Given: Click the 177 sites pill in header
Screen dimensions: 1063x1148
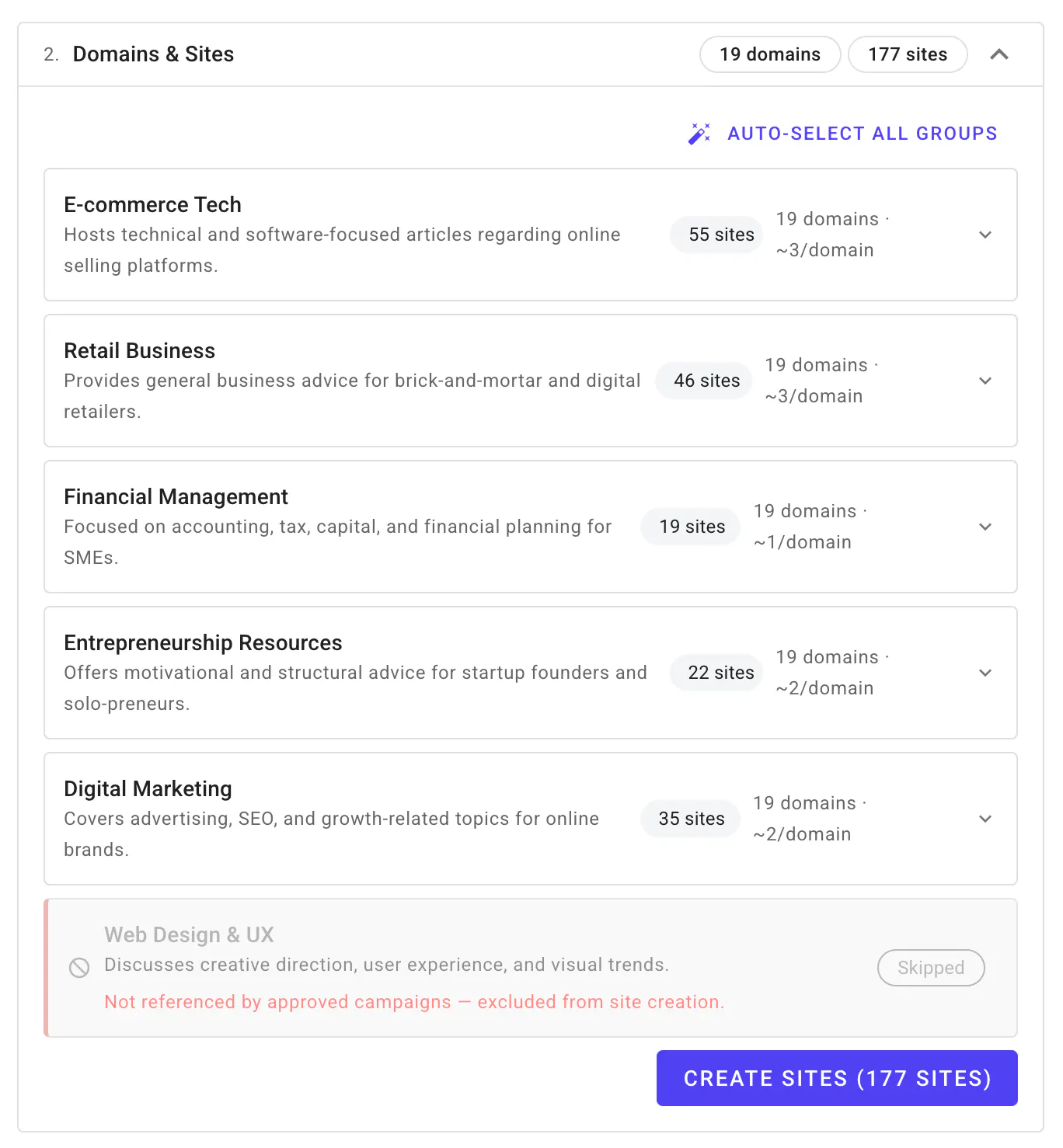Looking at the screenshot, I should point(908,54).
